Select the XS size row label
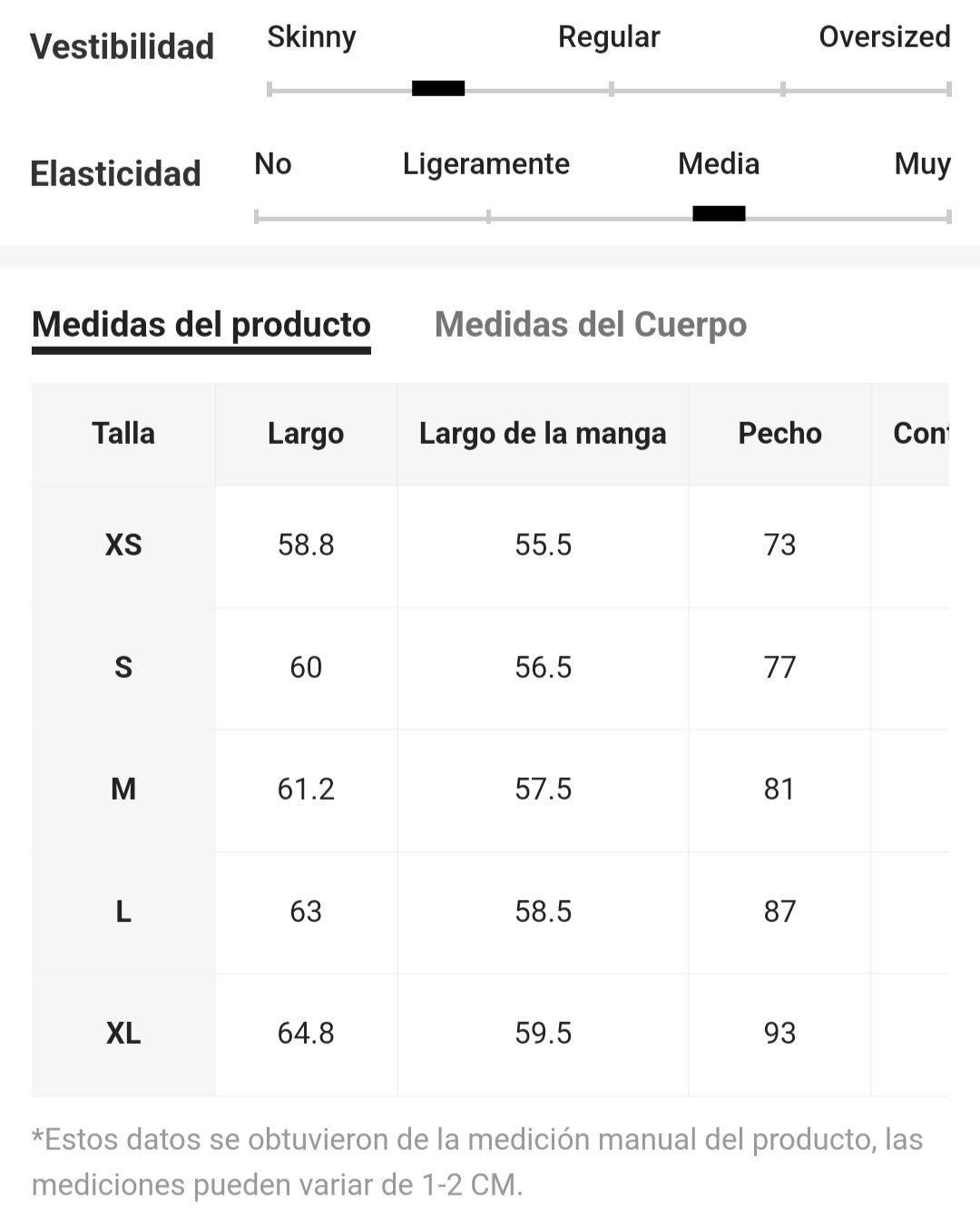980x1228 pixels. click(123, 545)
